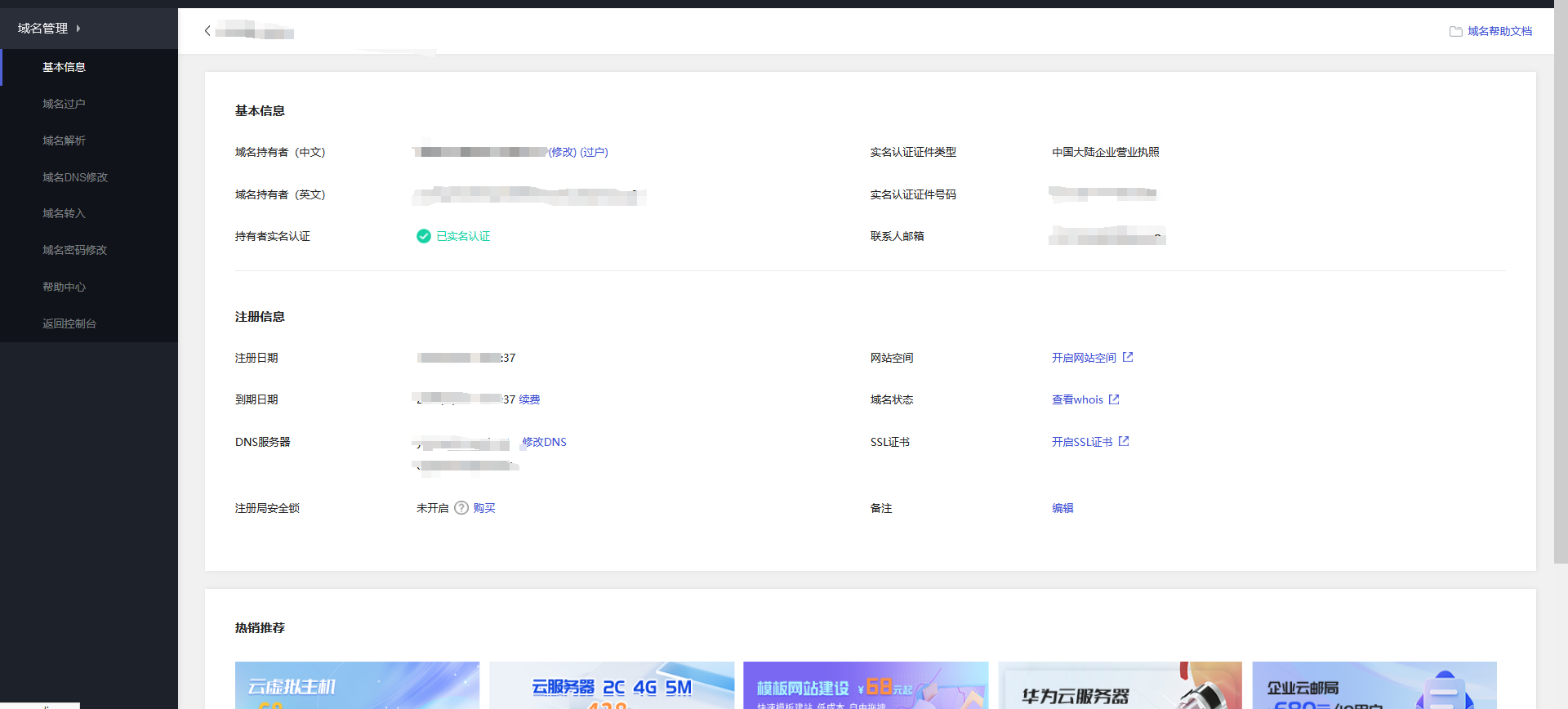Open the 域名帮助文档 link
This screenshot has width=1568, height=709.
[1499, 31]
